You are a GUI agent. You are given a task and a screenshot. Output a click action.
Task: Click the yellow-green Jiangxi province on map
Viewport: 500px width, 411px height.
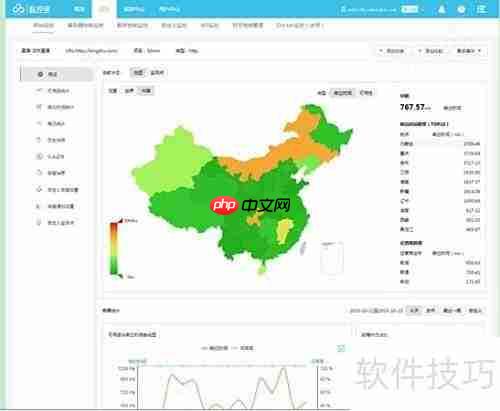284,231
